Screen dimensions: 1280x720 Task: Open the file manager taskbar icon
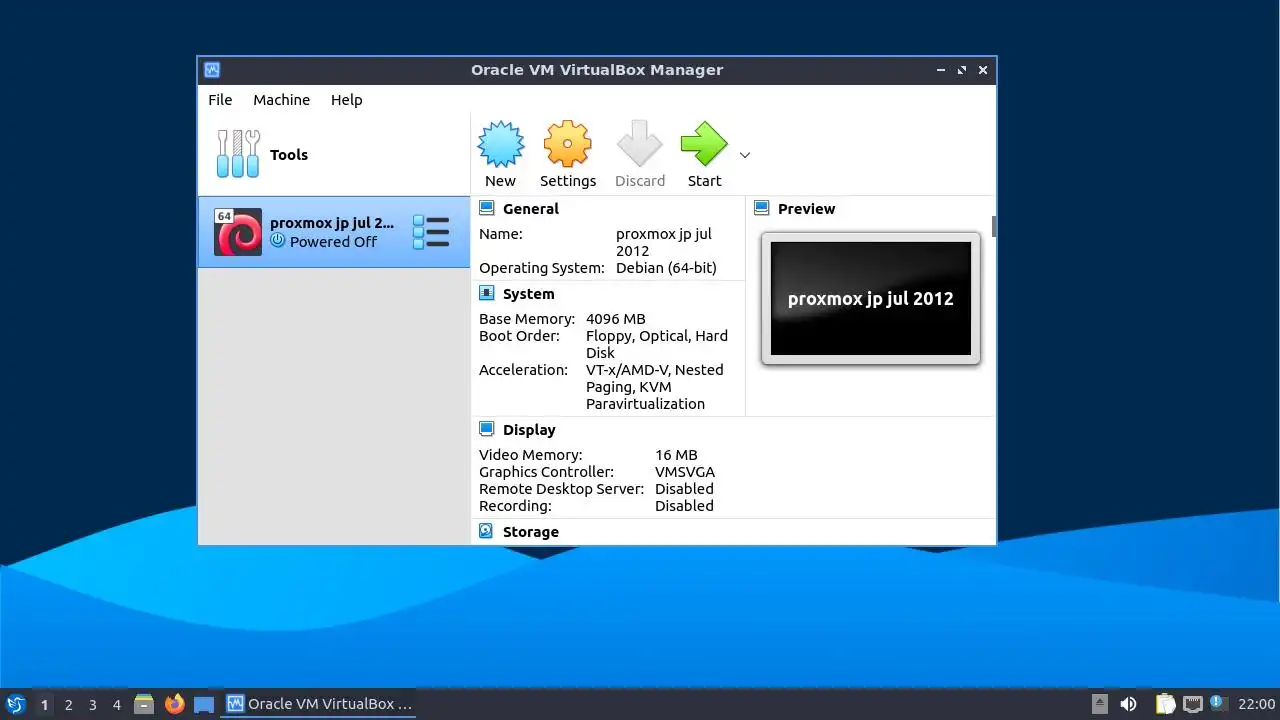(x=144, y=704)
